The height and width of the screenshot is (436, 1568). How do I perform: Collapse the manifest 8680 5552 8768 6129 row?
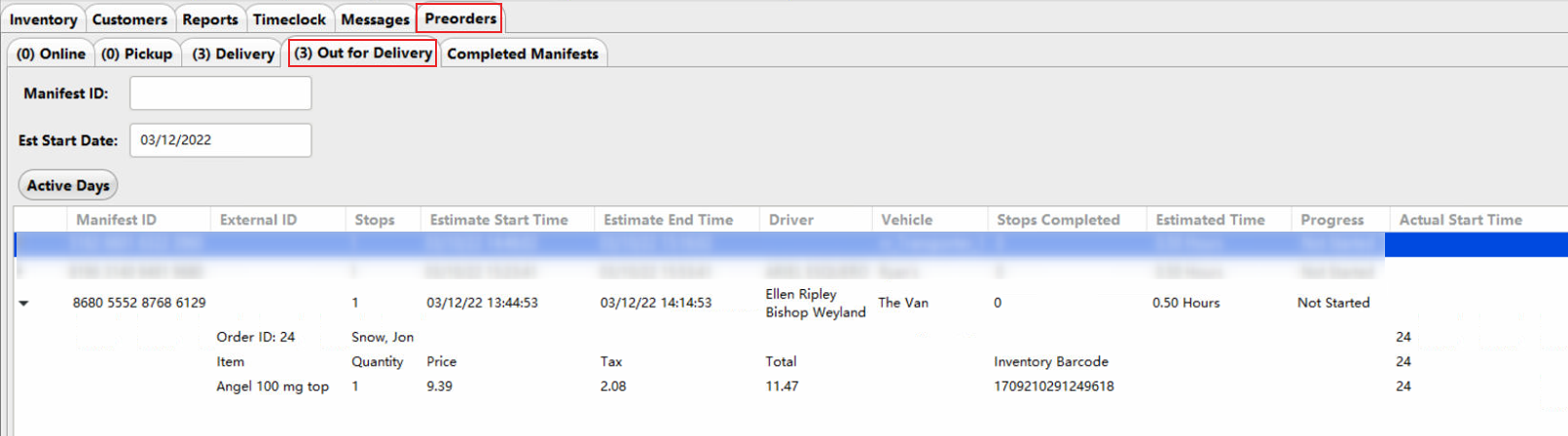click(x=24, y=304)
